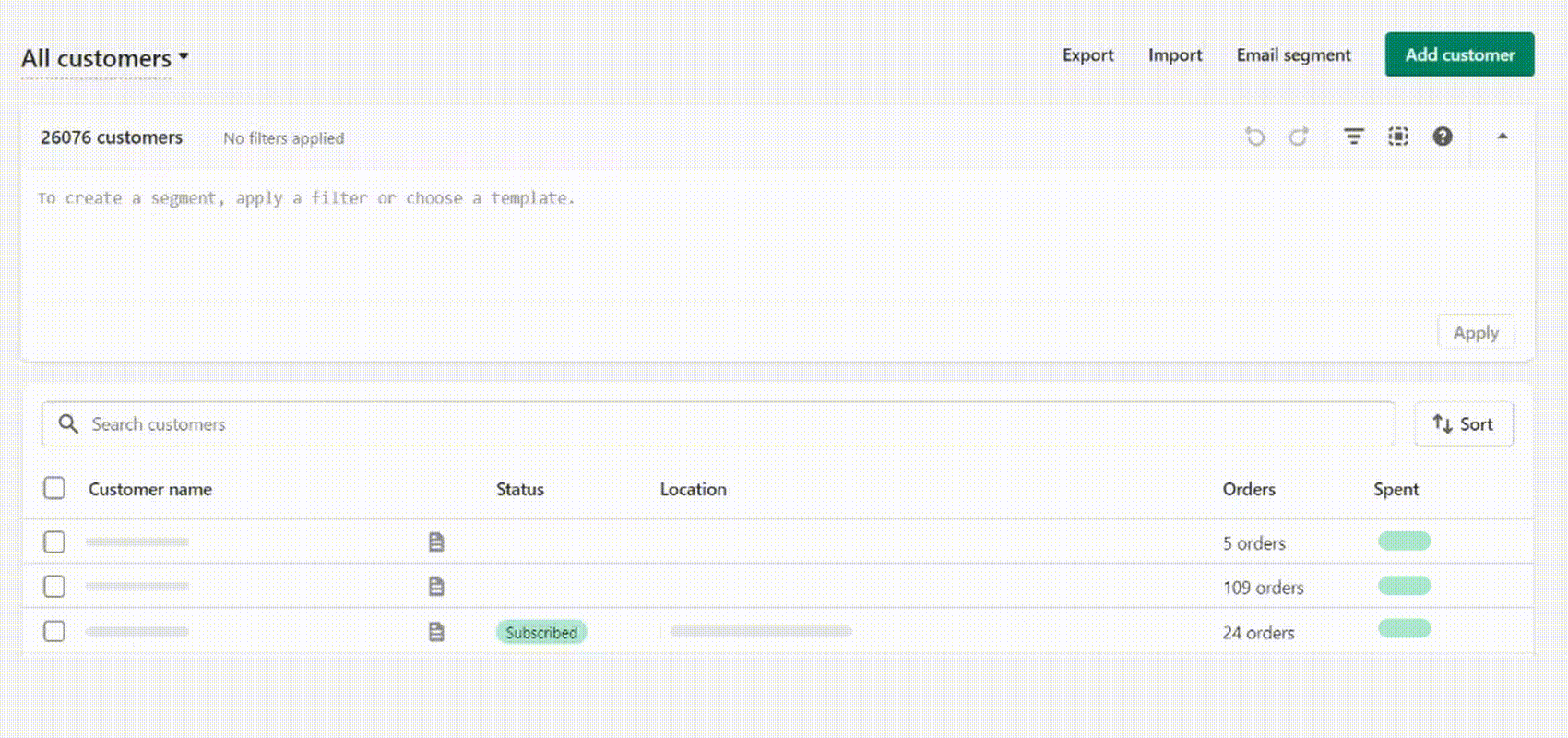Click the redo arrow icon in segment editor
The height and width of the screenshot is (738, 1568).
pyautogui.click(x=1299, y=137)
